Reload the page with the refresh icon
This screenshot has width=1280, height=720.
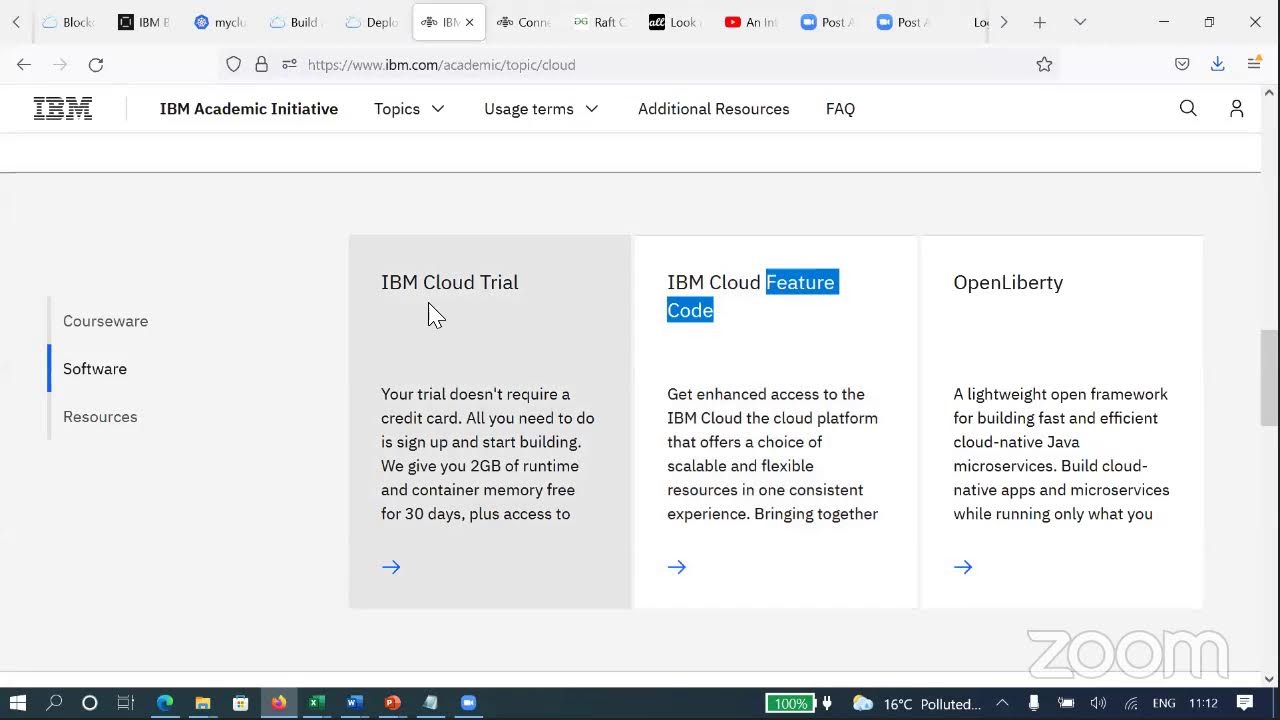click(96, 64)
